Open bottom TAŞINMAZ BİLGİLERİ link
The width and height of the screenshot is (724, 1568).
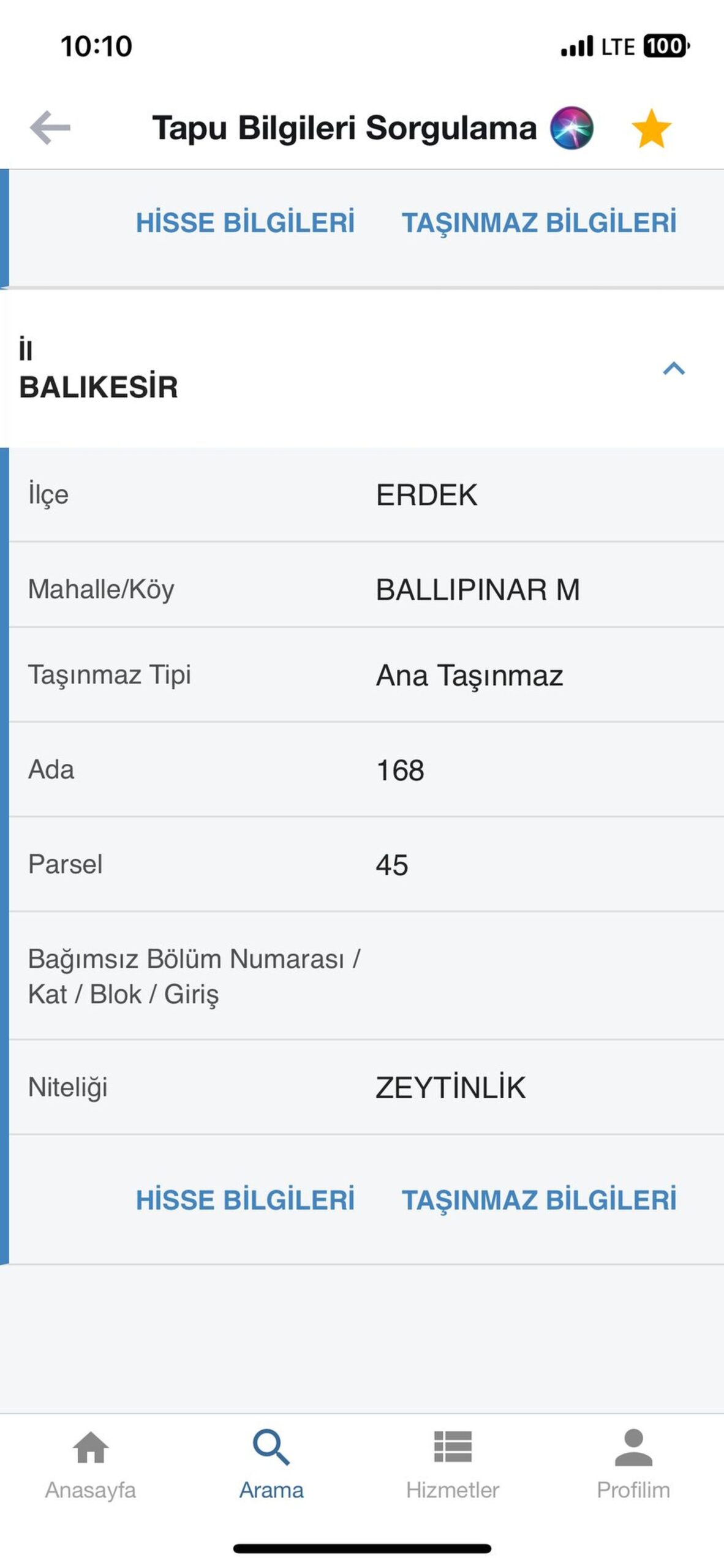539,1200
